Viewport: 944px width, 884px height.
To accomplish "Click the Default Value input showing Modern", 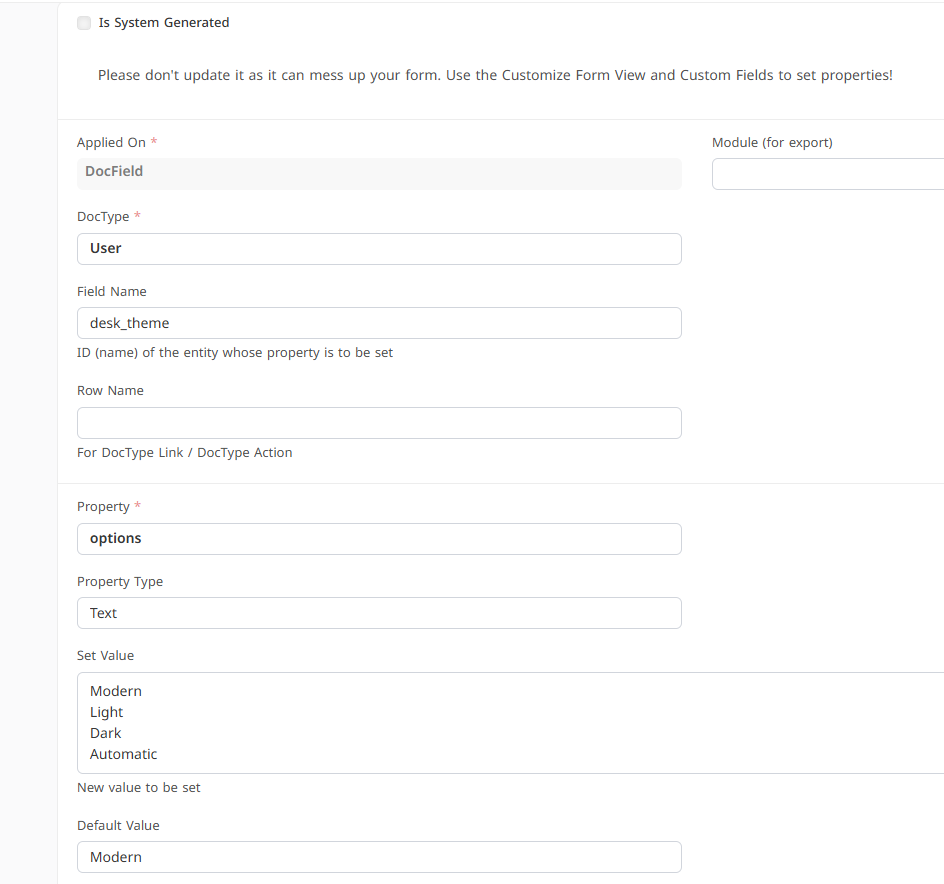I will [379, 857].
